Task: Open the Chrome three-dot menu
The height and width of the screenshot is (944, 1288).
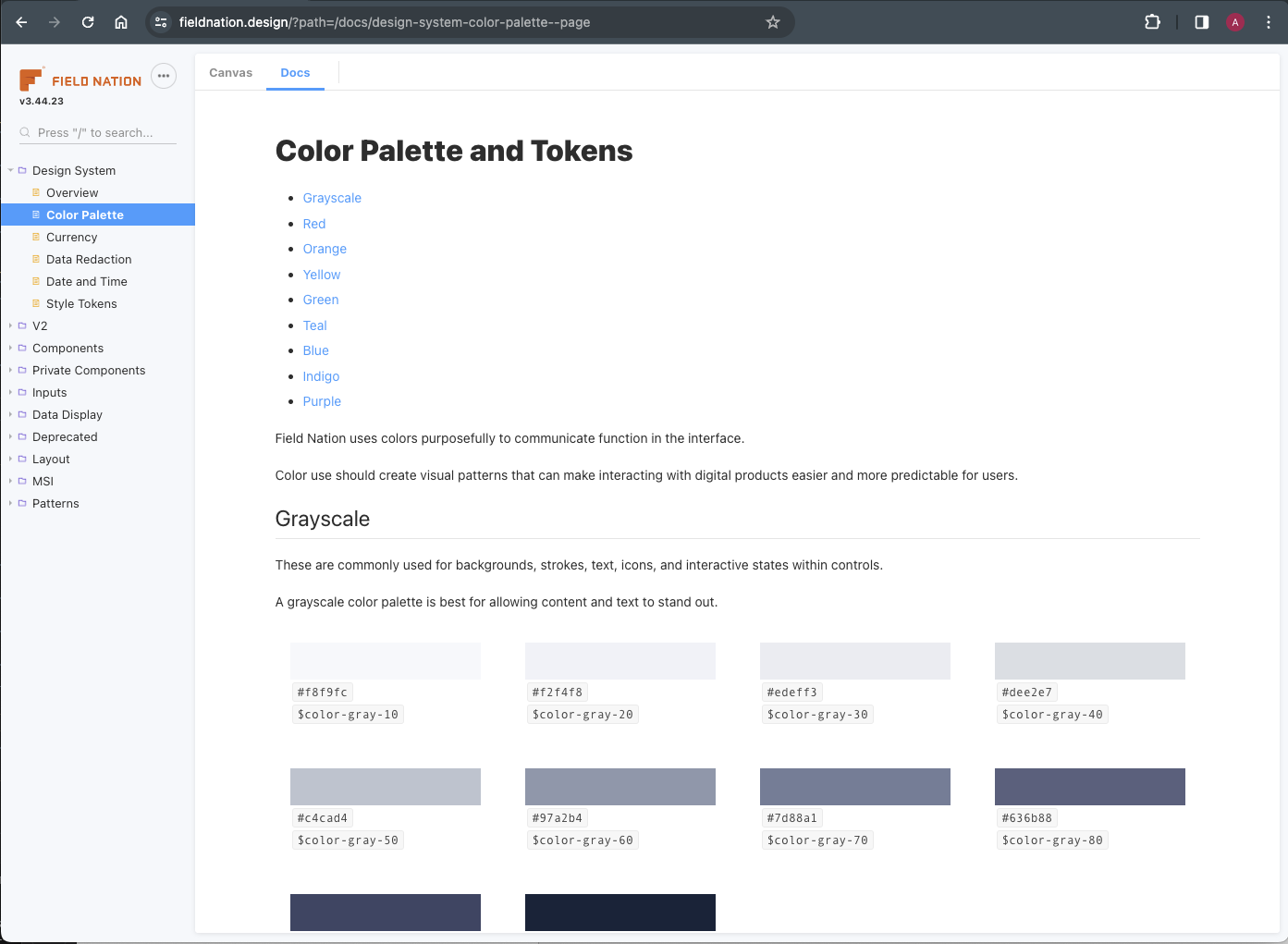Action: click(1268, 22)
